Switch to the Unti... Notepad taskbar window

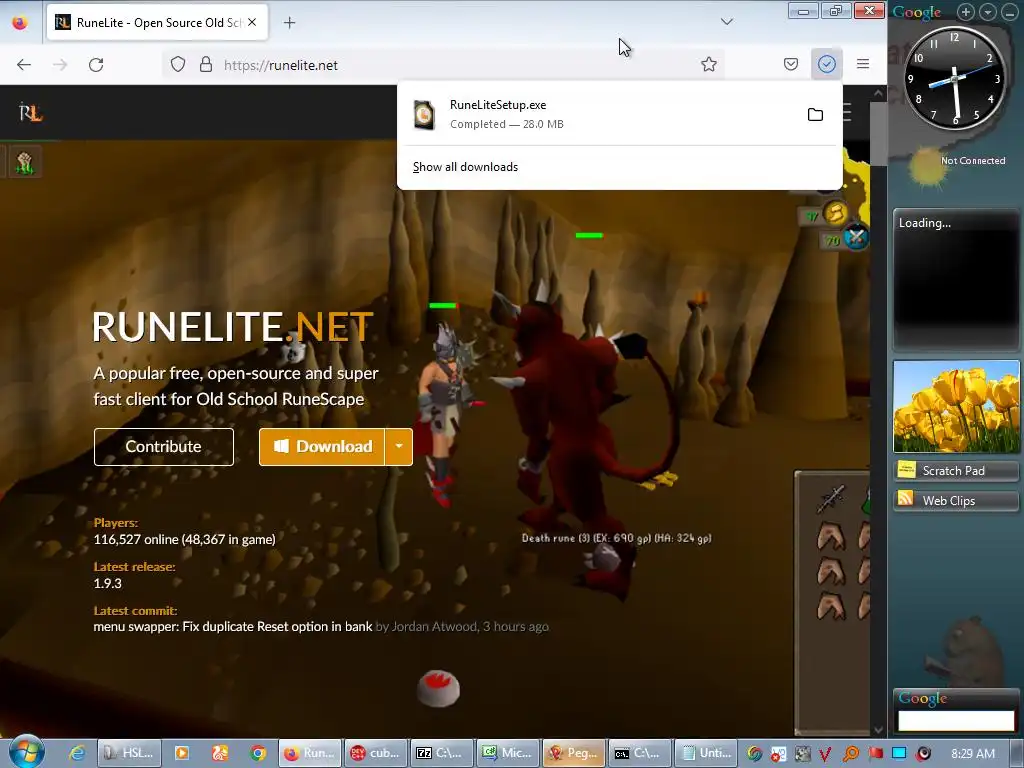[705, 753]
